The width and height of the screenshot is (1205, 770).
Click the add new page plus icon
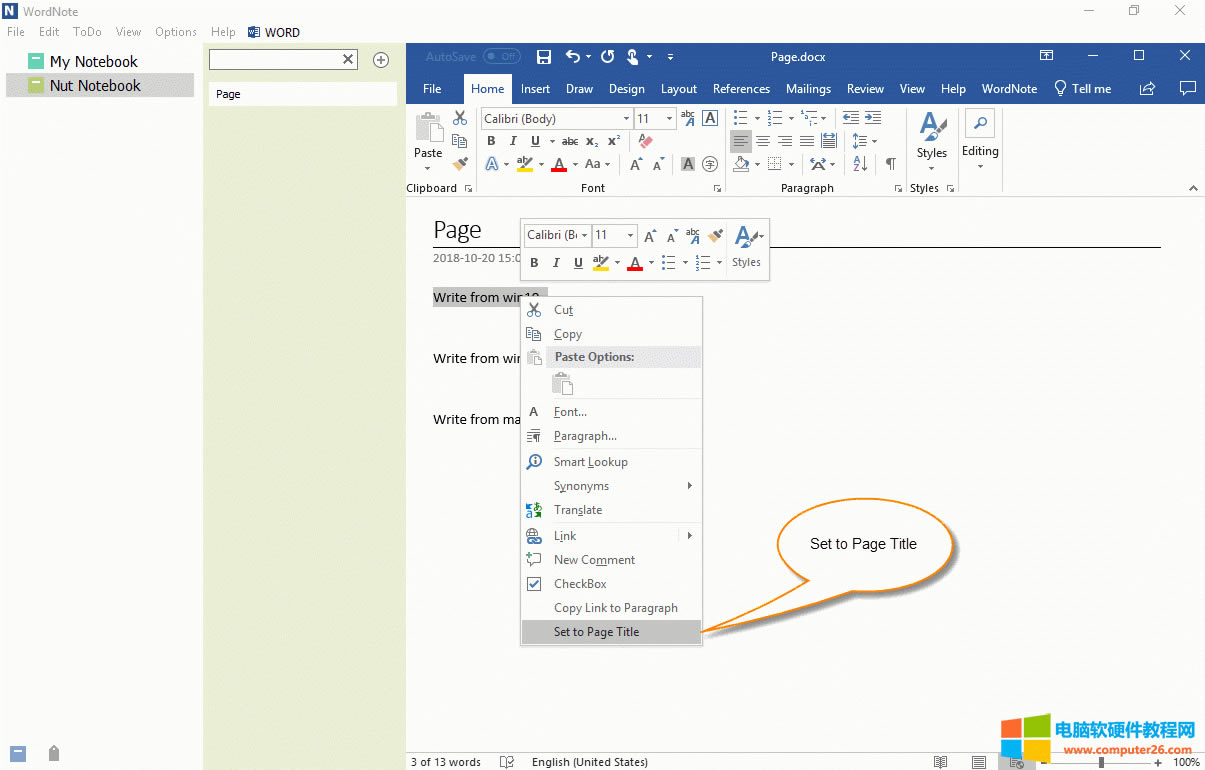coord(381,60)
